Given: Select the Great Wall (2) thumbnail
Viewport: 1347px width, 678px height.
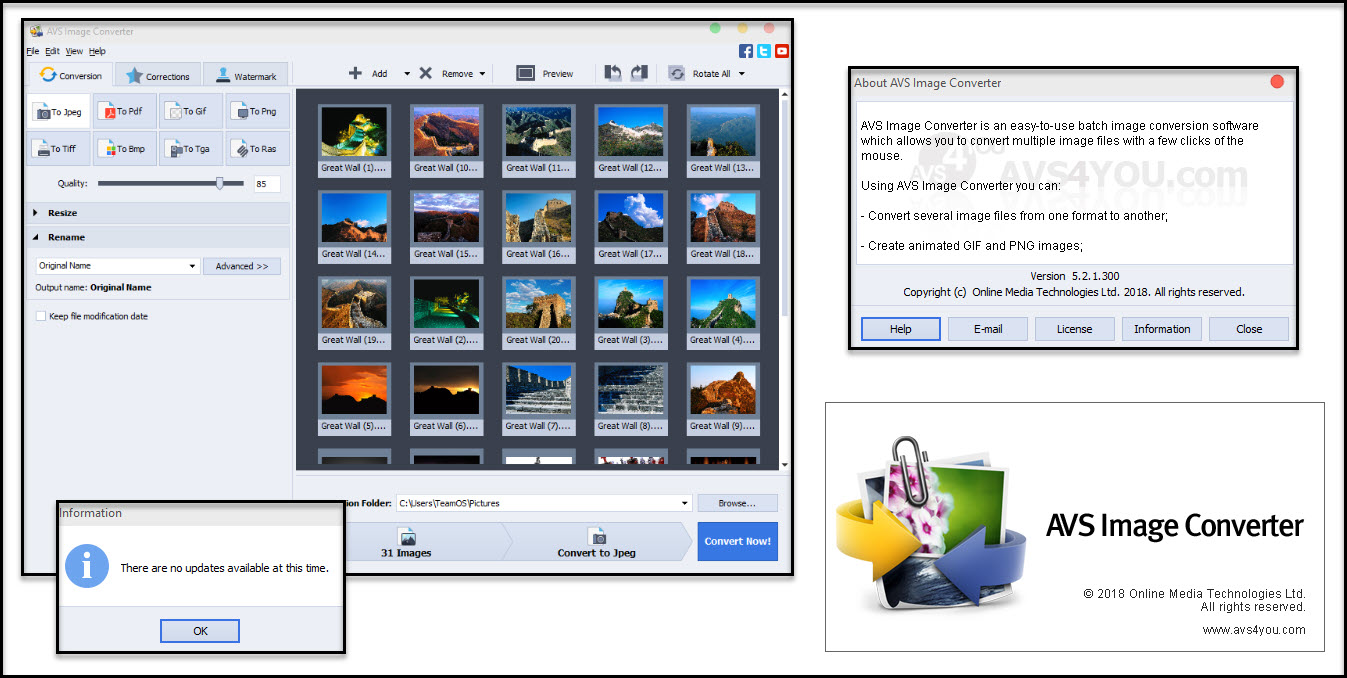Looking at the screenshot, I should click(x=447, y=312).
